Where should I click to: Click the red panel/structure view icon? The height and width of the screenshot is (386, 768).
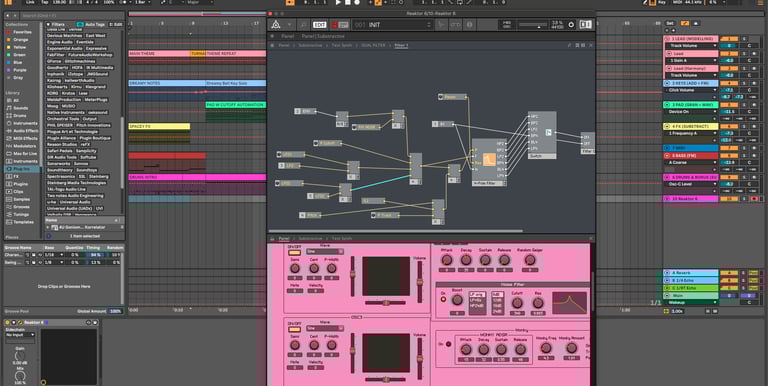[x=340, y=24]
